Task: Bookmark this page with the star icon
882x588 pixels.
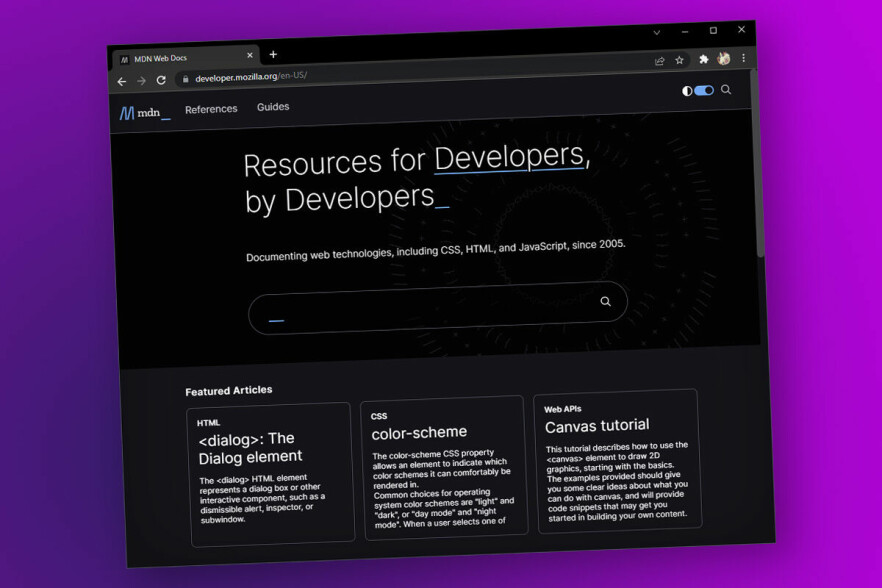Action: (680, 60)
